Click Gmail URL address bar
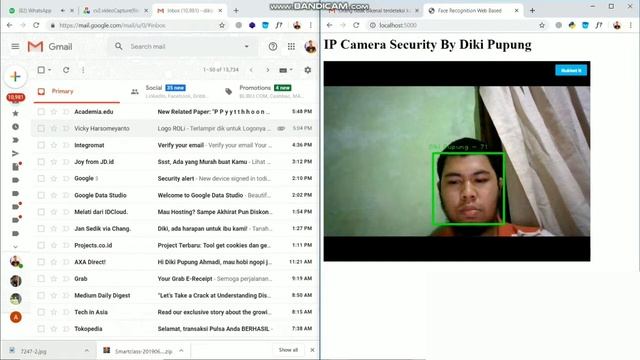Image resolution: width=640 pixels, height=360 pixels. 136,25
